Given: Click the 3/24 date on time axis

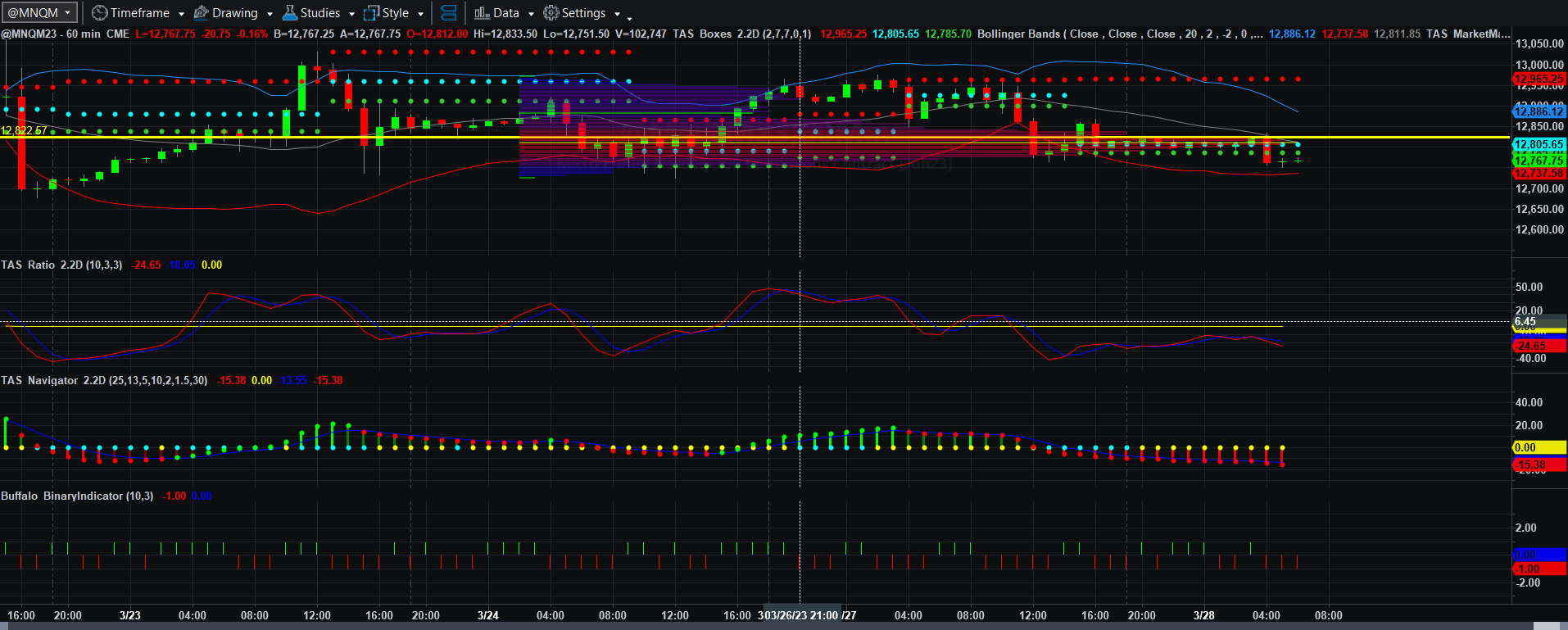Looking at the screenshot, I should pyautogui.click(x=488, y=615).
